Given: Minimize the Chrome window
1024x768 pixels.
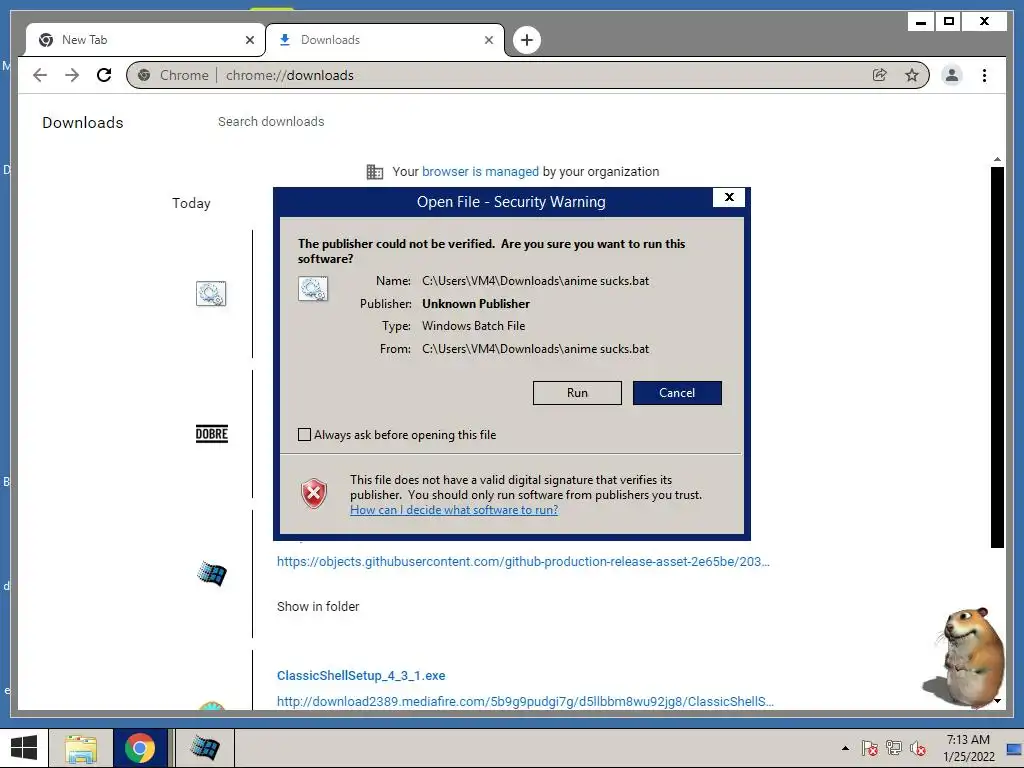Looking at the screenshot, I should pos(921,22).
